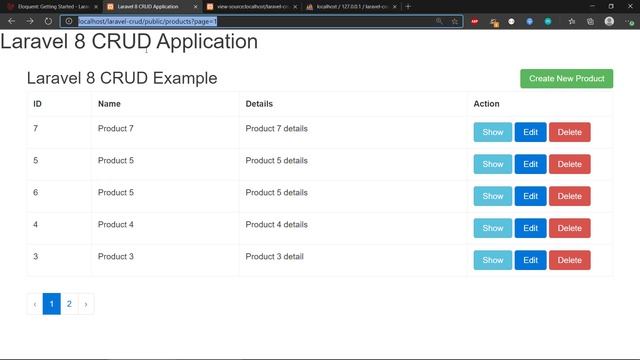Go forward in browser history
Screen dimensions: 640x360
(x=30, y=21)
